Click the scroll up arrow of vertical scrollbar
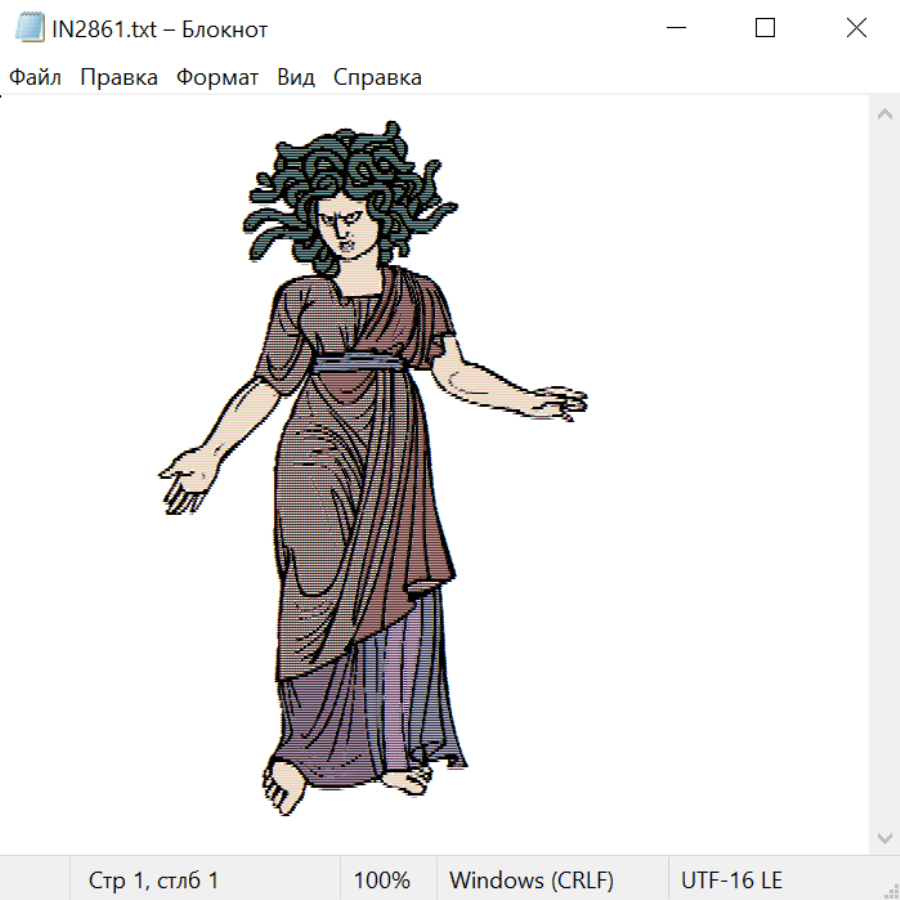Screen dimensions: 900x900 point(884,115)
